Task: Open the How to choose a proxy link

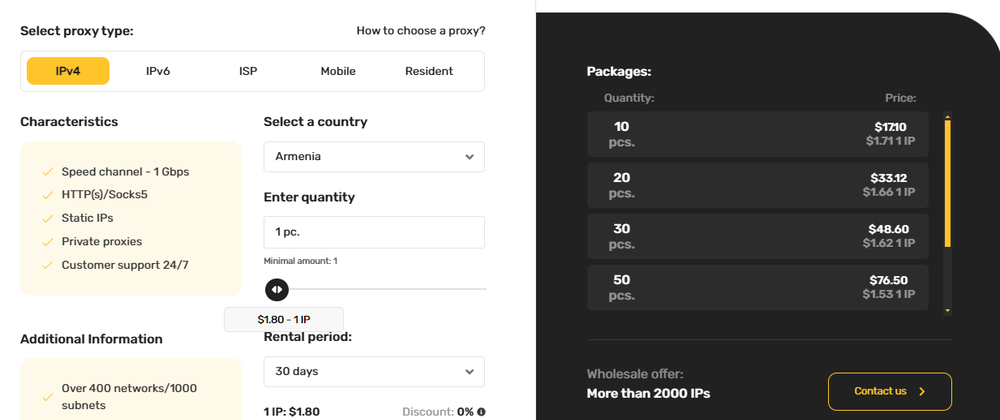Action: click(421, 31)
